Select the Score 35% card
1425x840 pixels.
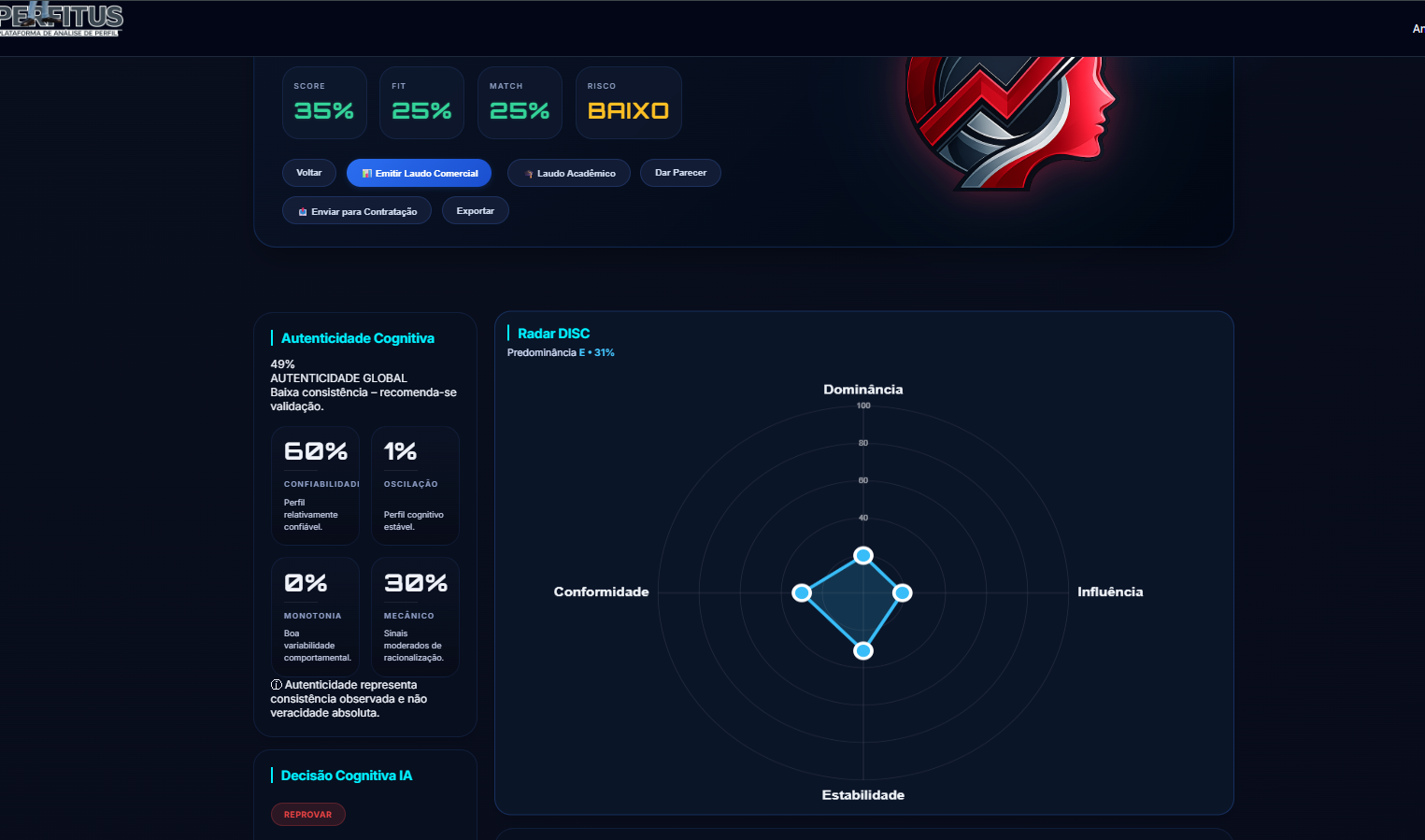[x=324, y=103]
